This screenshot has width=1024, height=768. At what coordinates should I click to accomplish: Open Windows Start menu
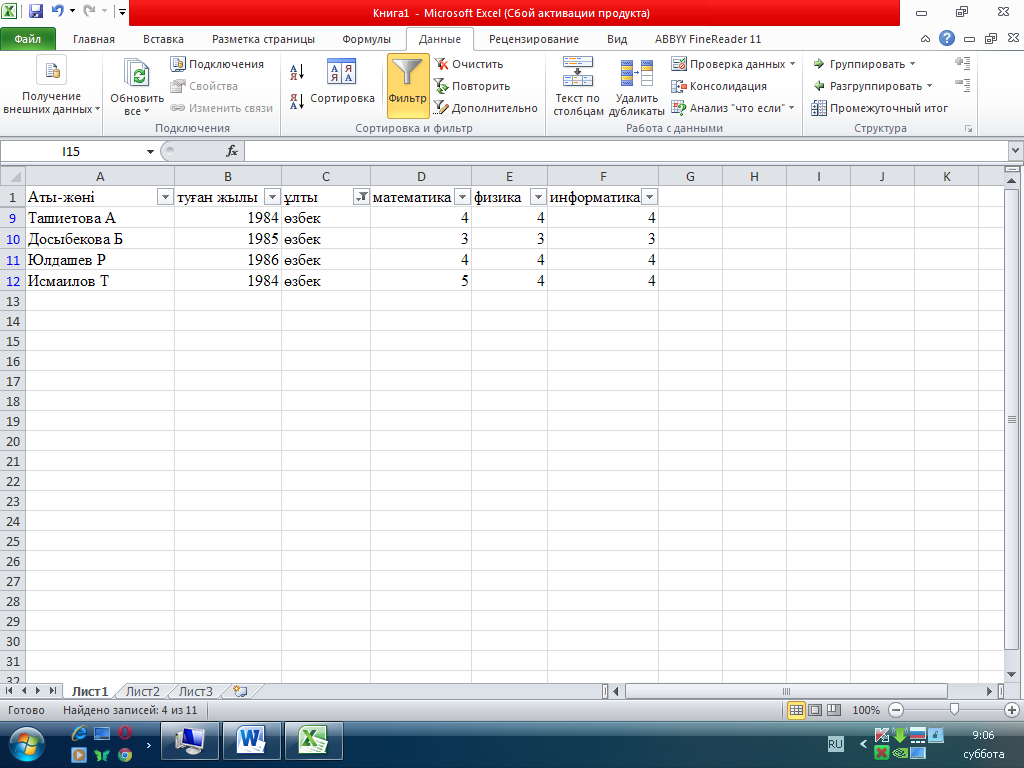tap(27, 745)
